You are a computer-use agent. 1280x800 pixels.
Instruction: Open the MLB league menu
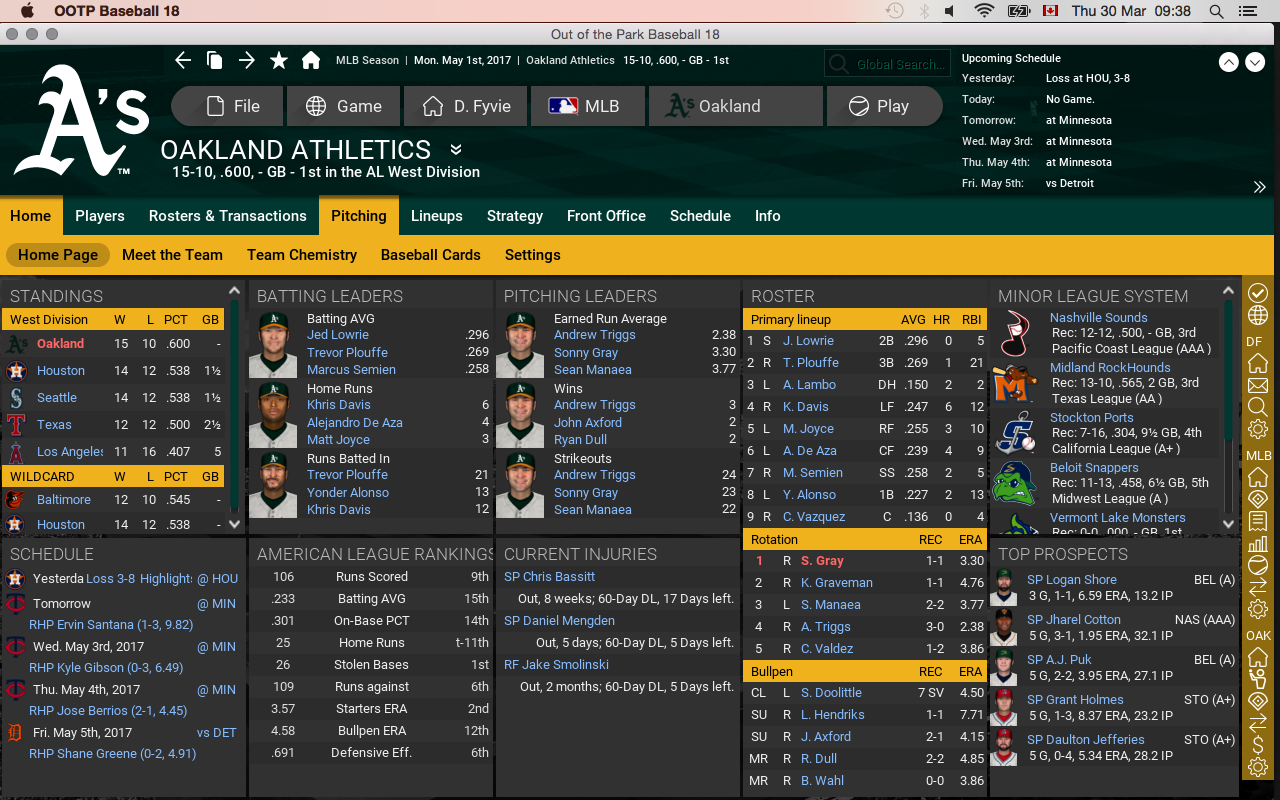pyautogui.click(x=589, y=106)
